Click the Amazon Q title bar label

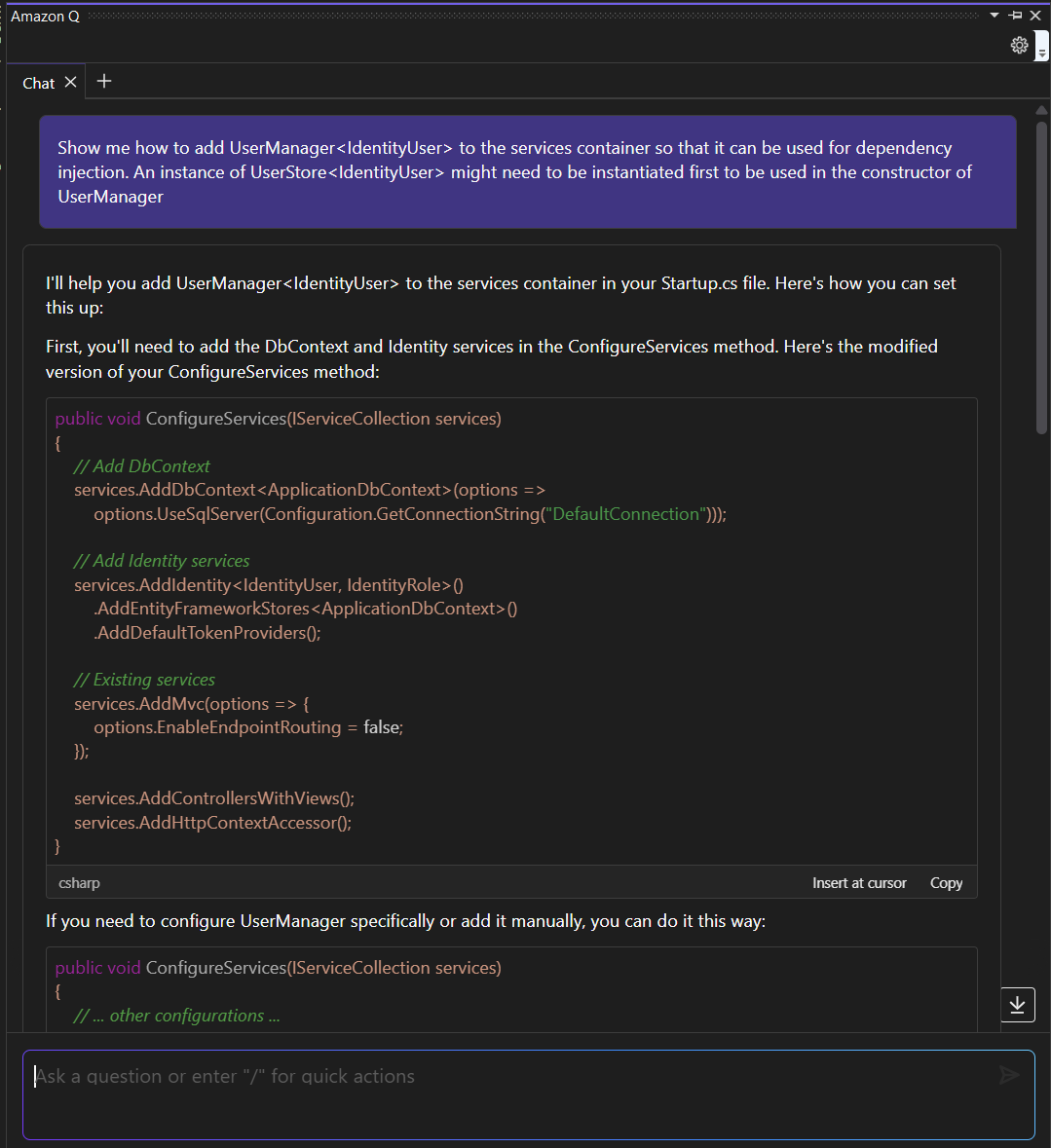(45, 16)
